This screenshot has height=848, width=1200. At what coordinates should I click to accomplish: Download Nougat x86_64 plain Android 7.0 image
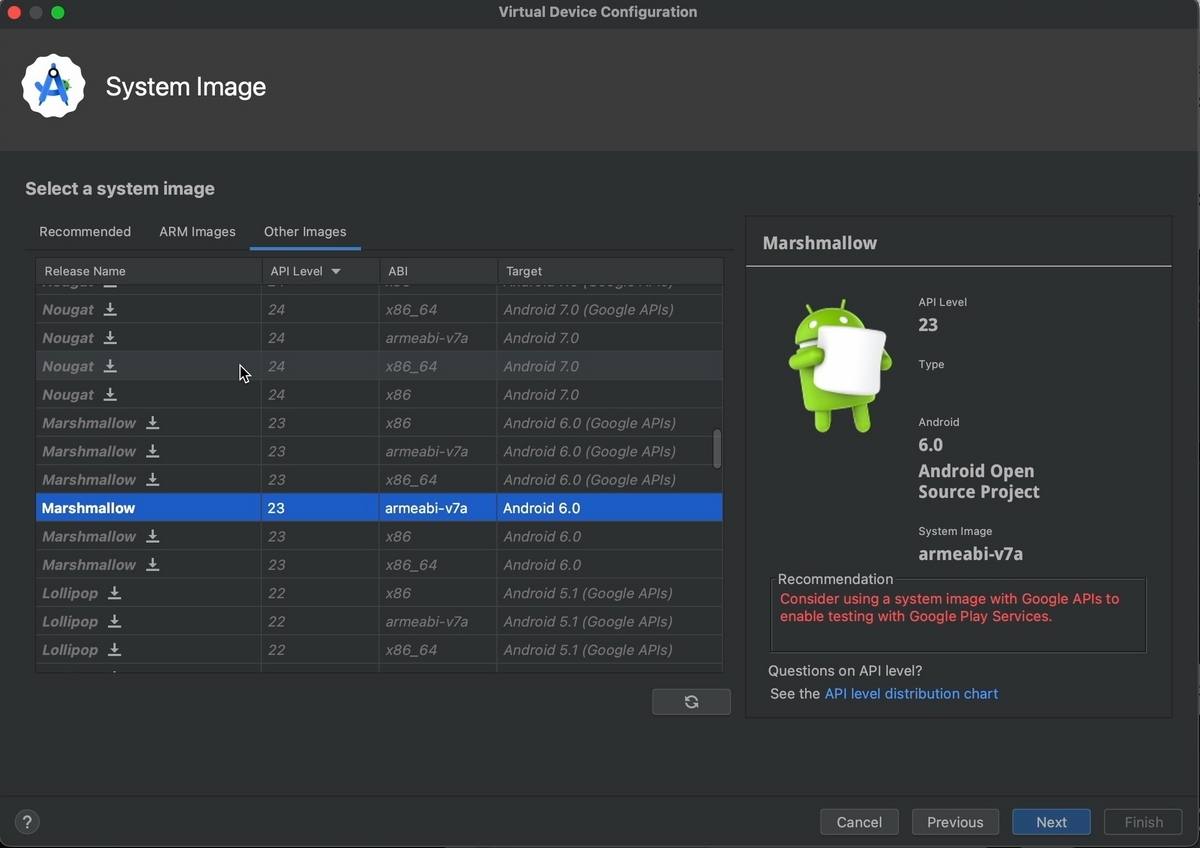point(110,366)
